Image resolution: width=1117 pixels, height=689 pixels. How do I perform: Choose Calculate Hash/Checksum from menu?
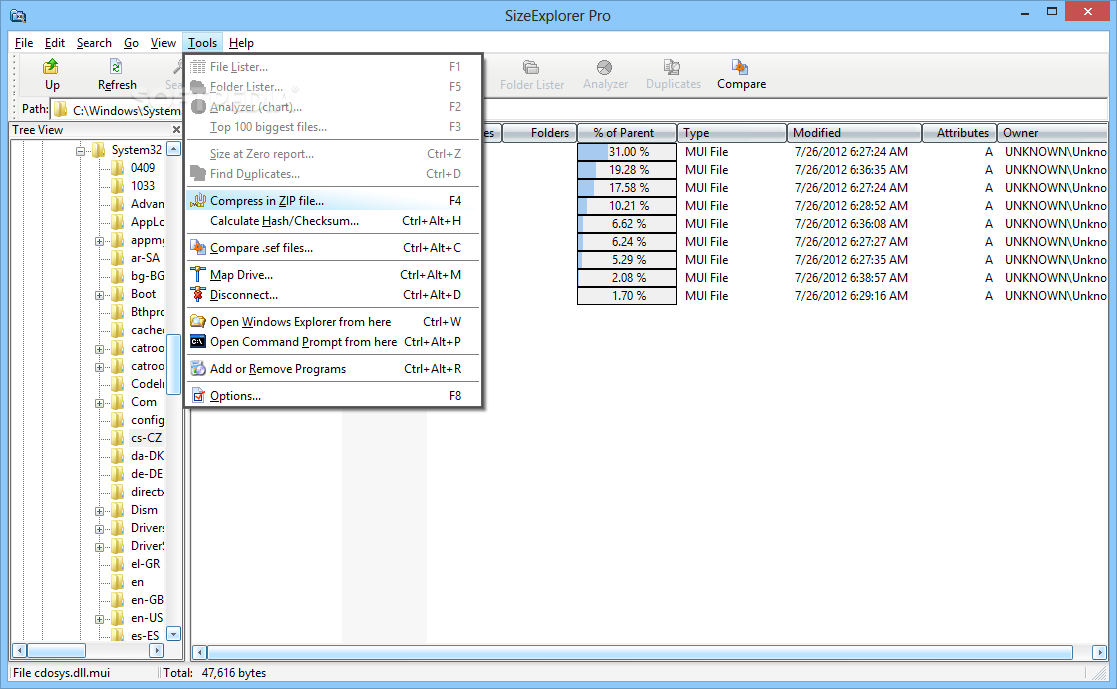[x=333, y=221]
